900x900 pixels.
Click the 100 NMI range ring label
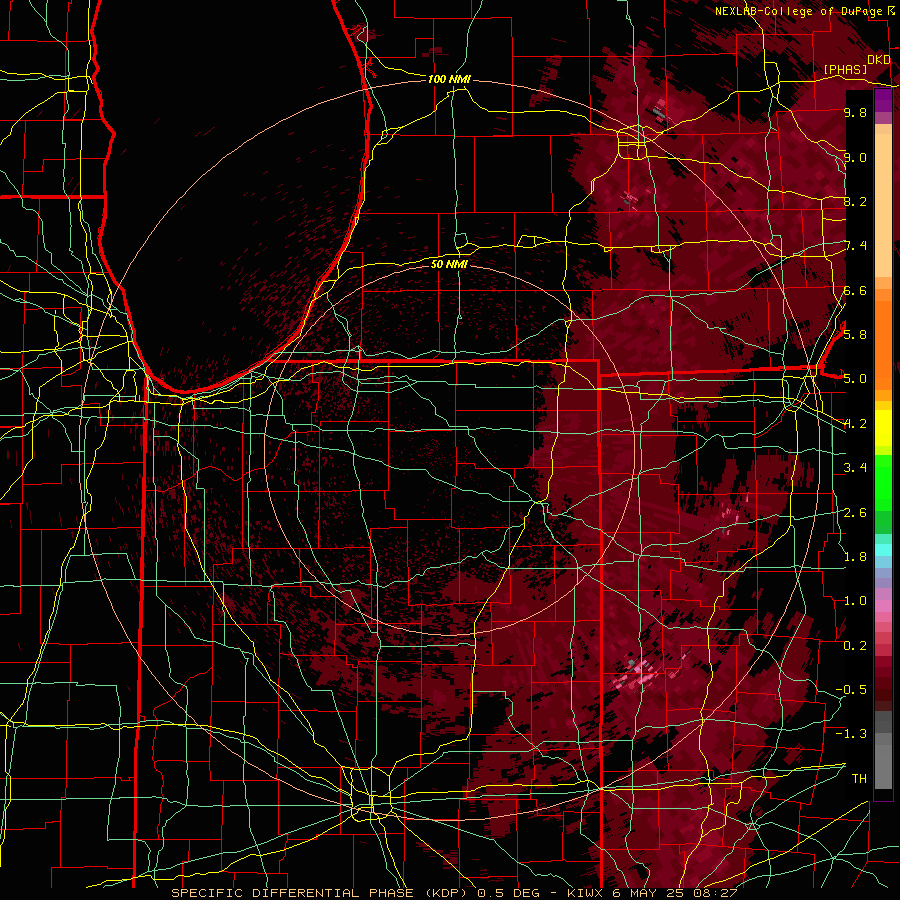coord(449,79)
